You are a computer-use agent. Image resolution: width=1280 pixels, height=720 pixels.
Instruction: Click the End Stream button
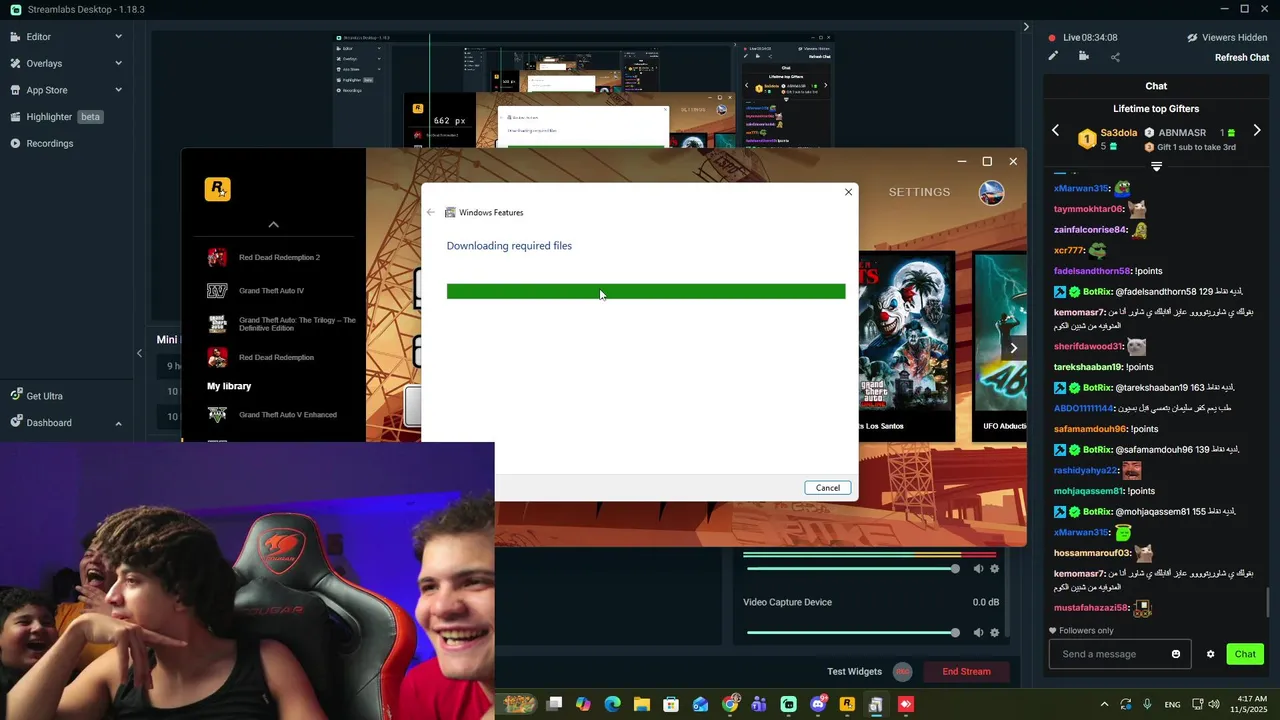tap(966, 672)
